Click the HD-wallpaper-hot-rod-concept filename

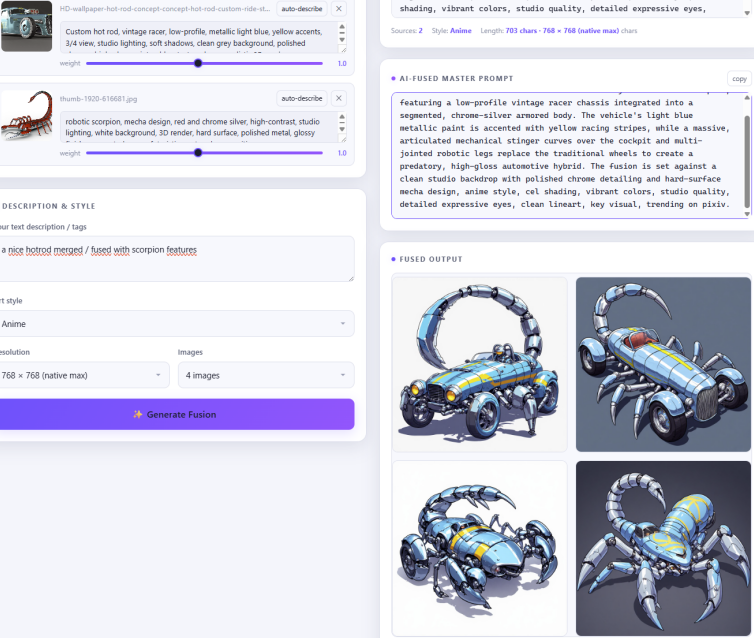[x=164, y=9]
